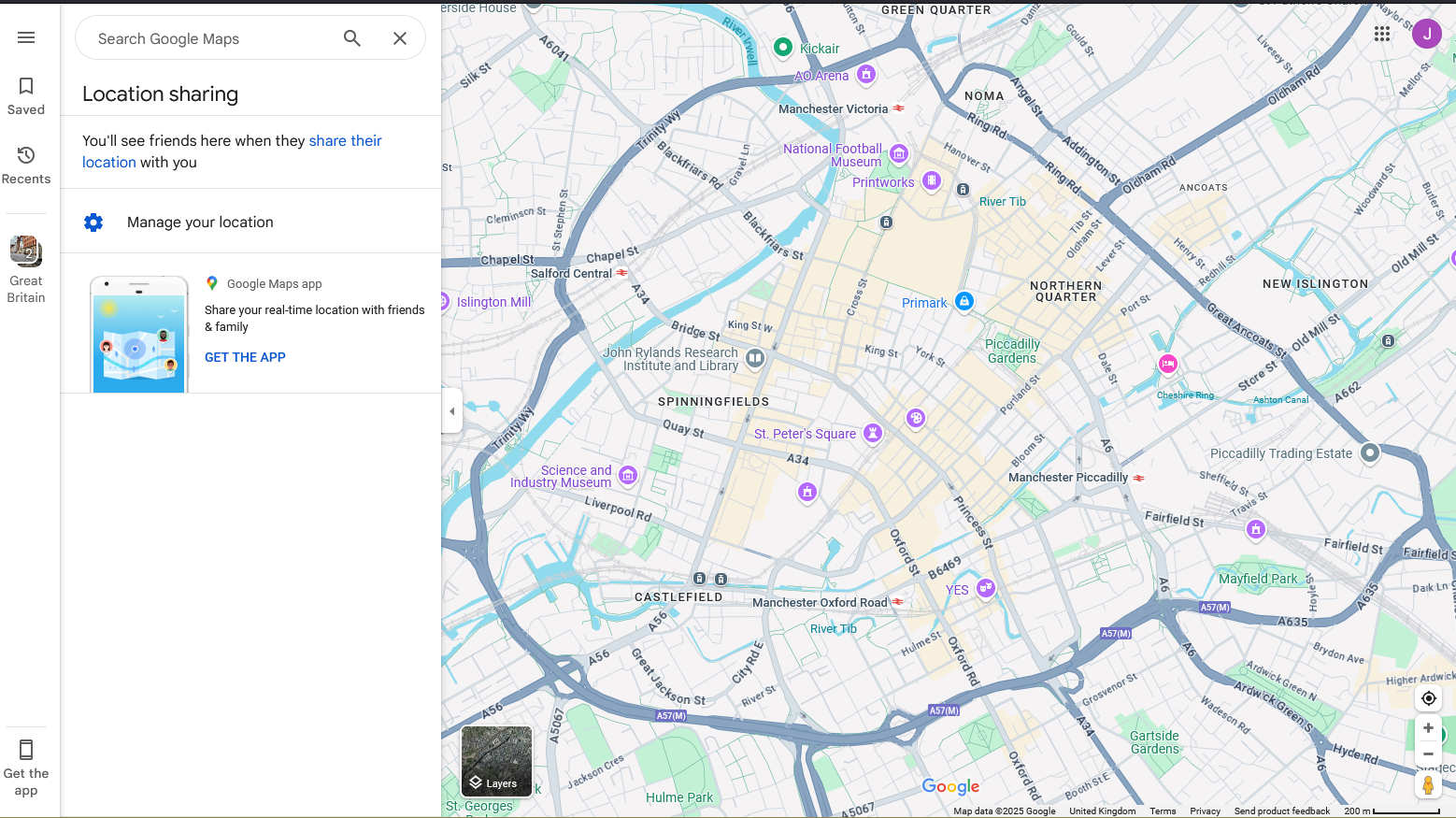Open Recents history
Screen dimensions: 1456x818
(26, 165)
